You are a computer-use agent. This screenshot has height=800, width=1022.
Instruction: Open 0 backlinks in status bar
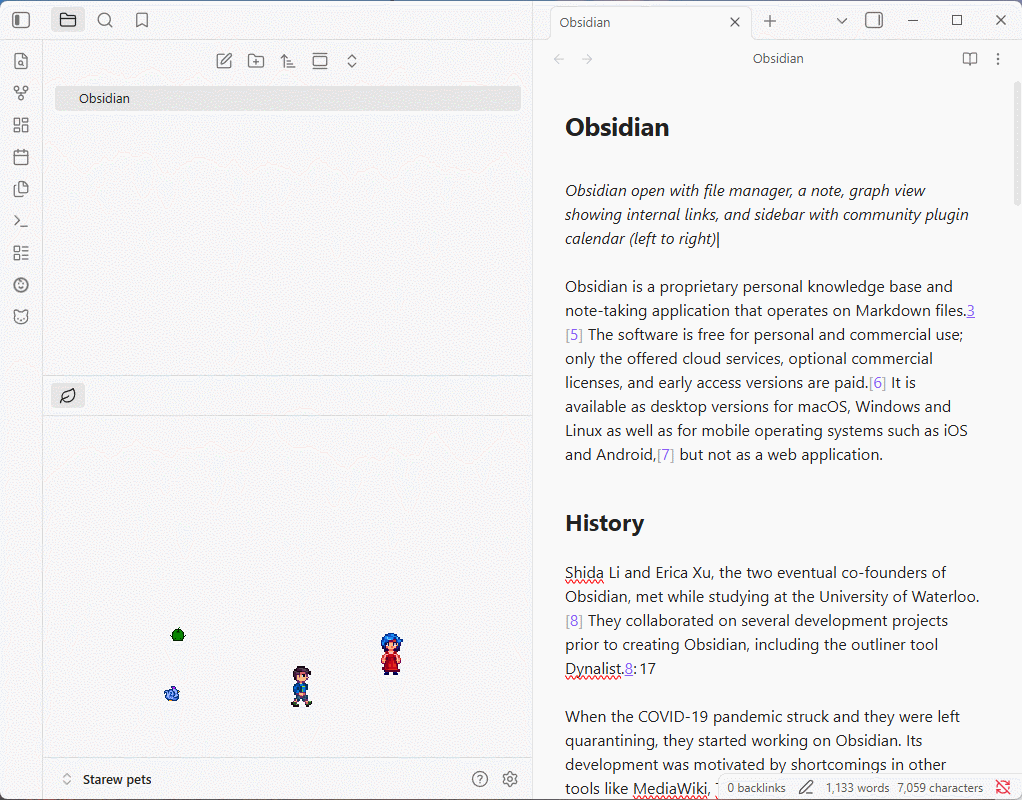click(x=756, y=788)
